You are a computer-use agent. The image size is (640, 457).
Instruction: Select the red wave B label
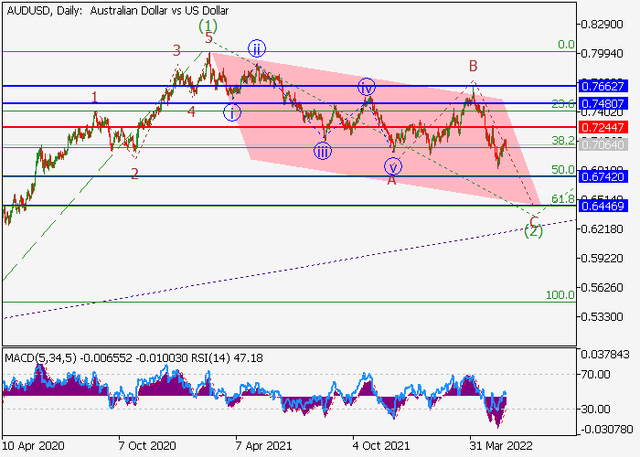[x=473, y=67]
